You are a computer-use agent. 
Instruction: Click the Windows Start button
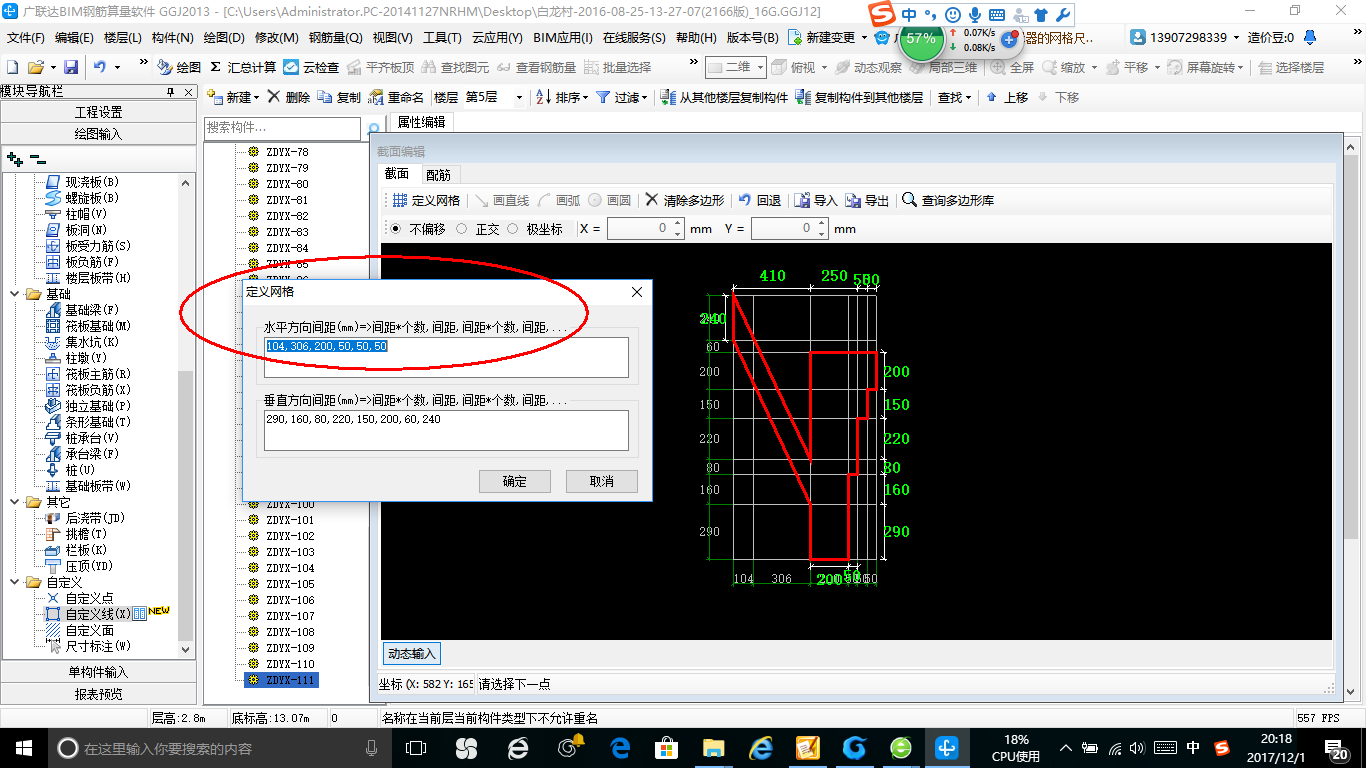pos(22,748)
